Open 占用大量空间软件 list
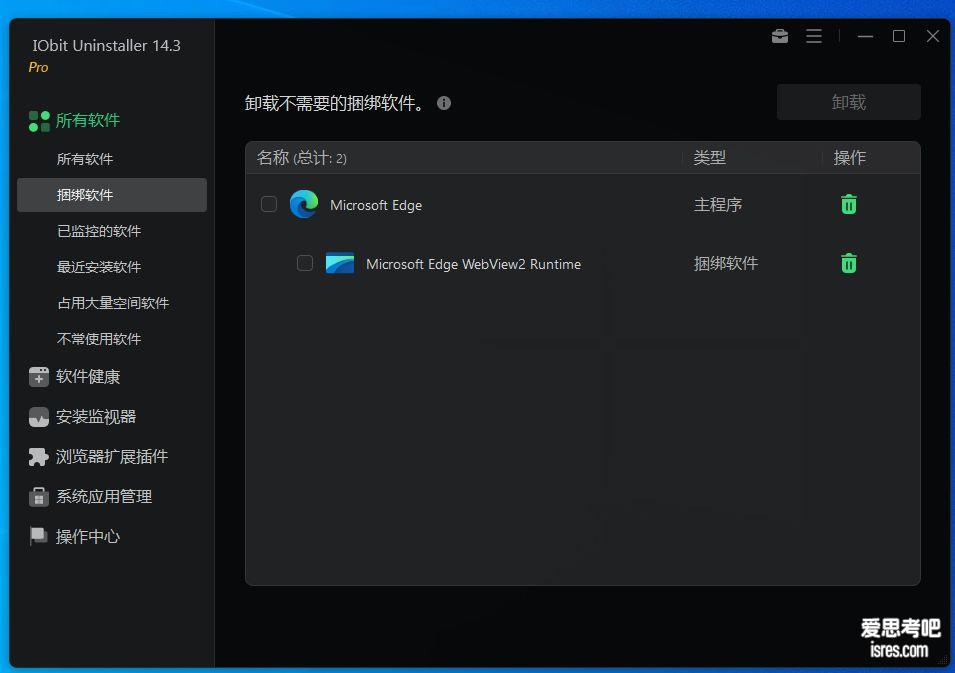Screen dimensions: 955x673 (113, 303)
